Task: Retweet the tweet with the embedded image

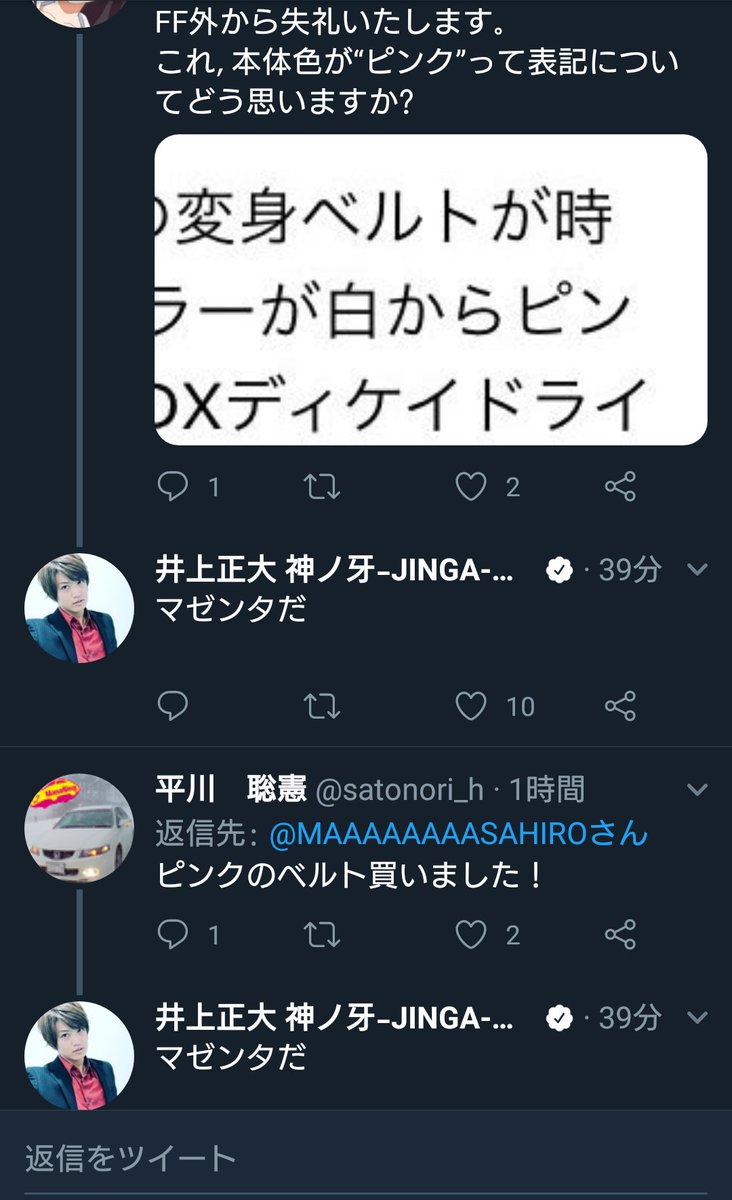Action: pos(322,487)
